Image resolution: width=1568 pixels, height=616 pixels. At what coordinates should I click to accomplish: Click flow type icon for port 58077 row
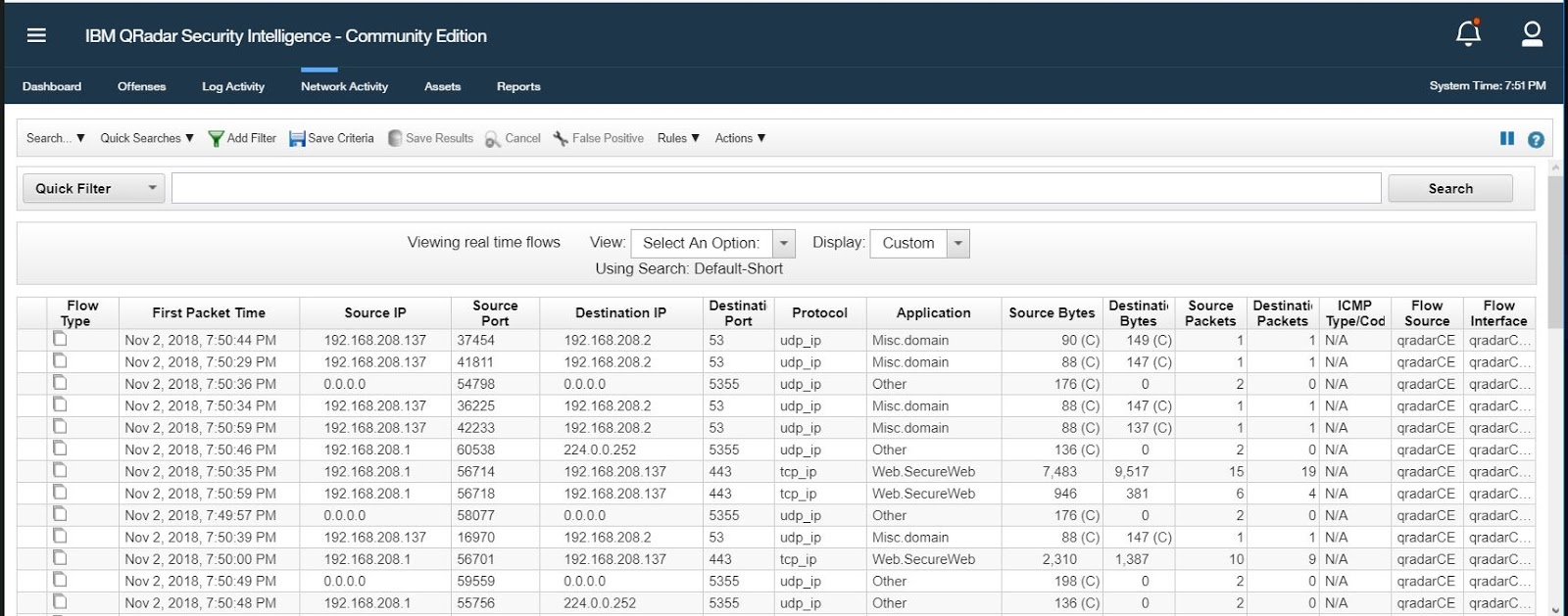pos(60,514)
